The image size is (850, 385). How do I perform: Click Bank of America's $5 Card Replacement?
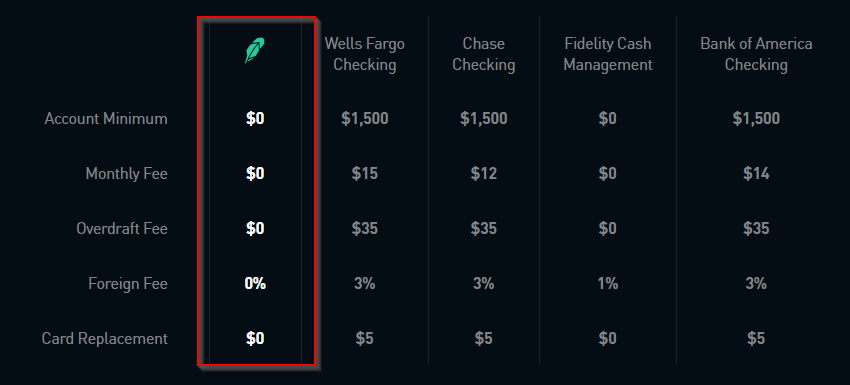pos(756,339)
